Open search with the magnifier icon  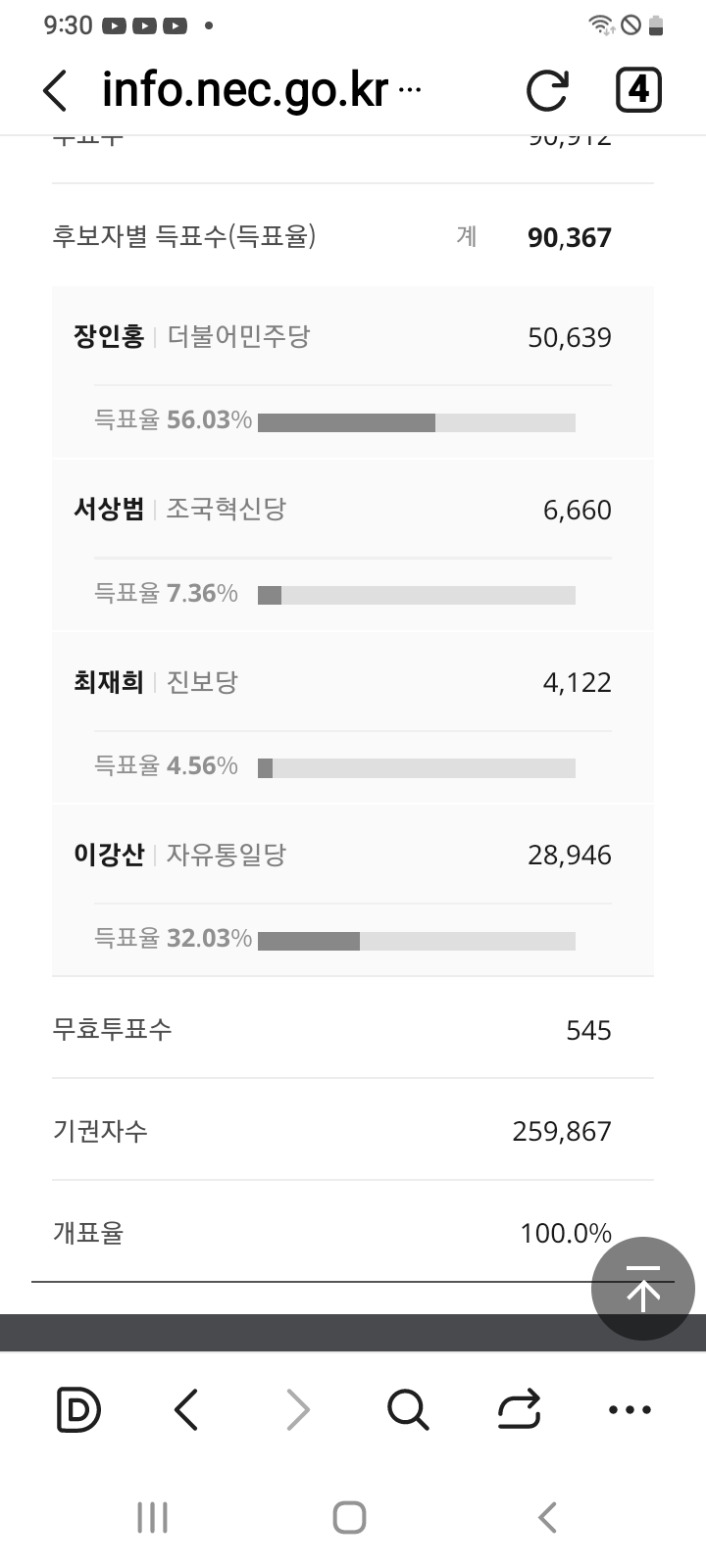(x=408, y=1410)
